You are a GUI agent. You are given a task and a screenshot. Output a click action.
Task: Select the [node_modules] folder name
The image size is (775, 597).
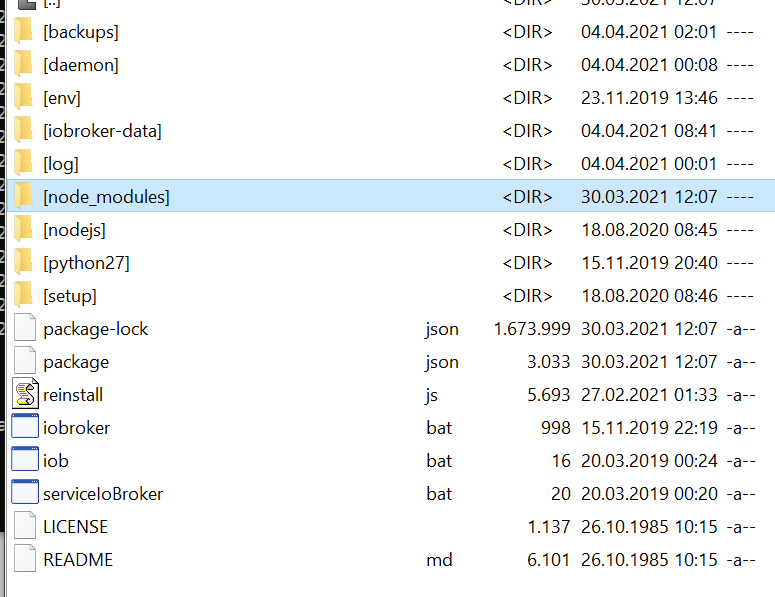point(106,198)
